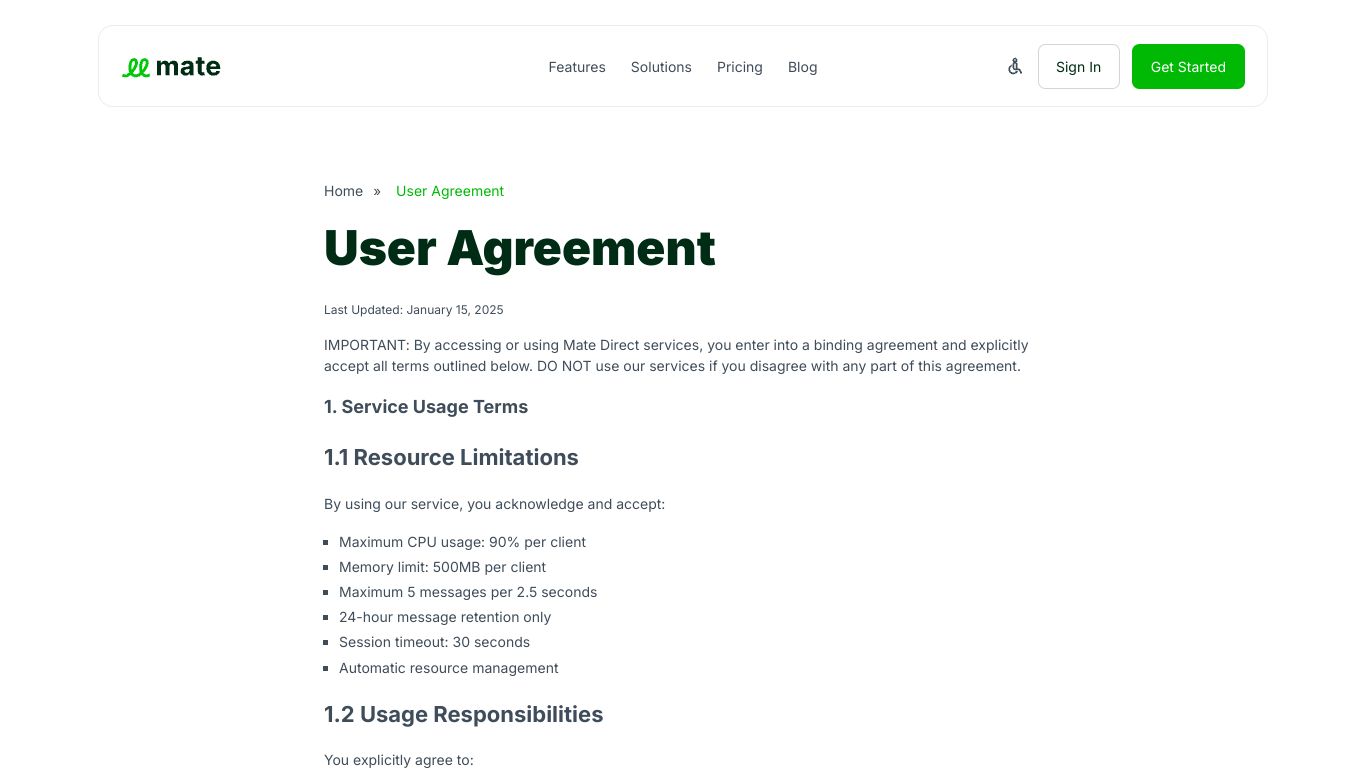Click 'Memory limit: 500MB per client'

click(x=442, y=567)
